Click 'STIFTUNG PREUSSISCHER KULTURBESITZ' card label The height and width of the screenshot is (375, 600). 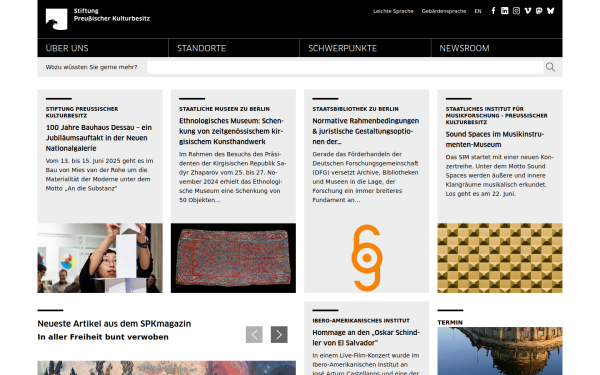coord(82,112)
